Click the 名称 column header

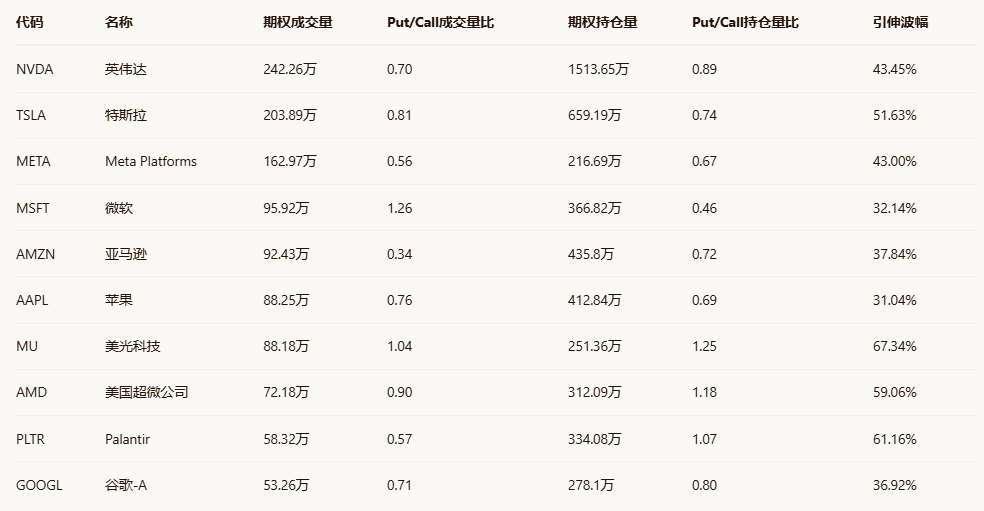coord(118,22)
